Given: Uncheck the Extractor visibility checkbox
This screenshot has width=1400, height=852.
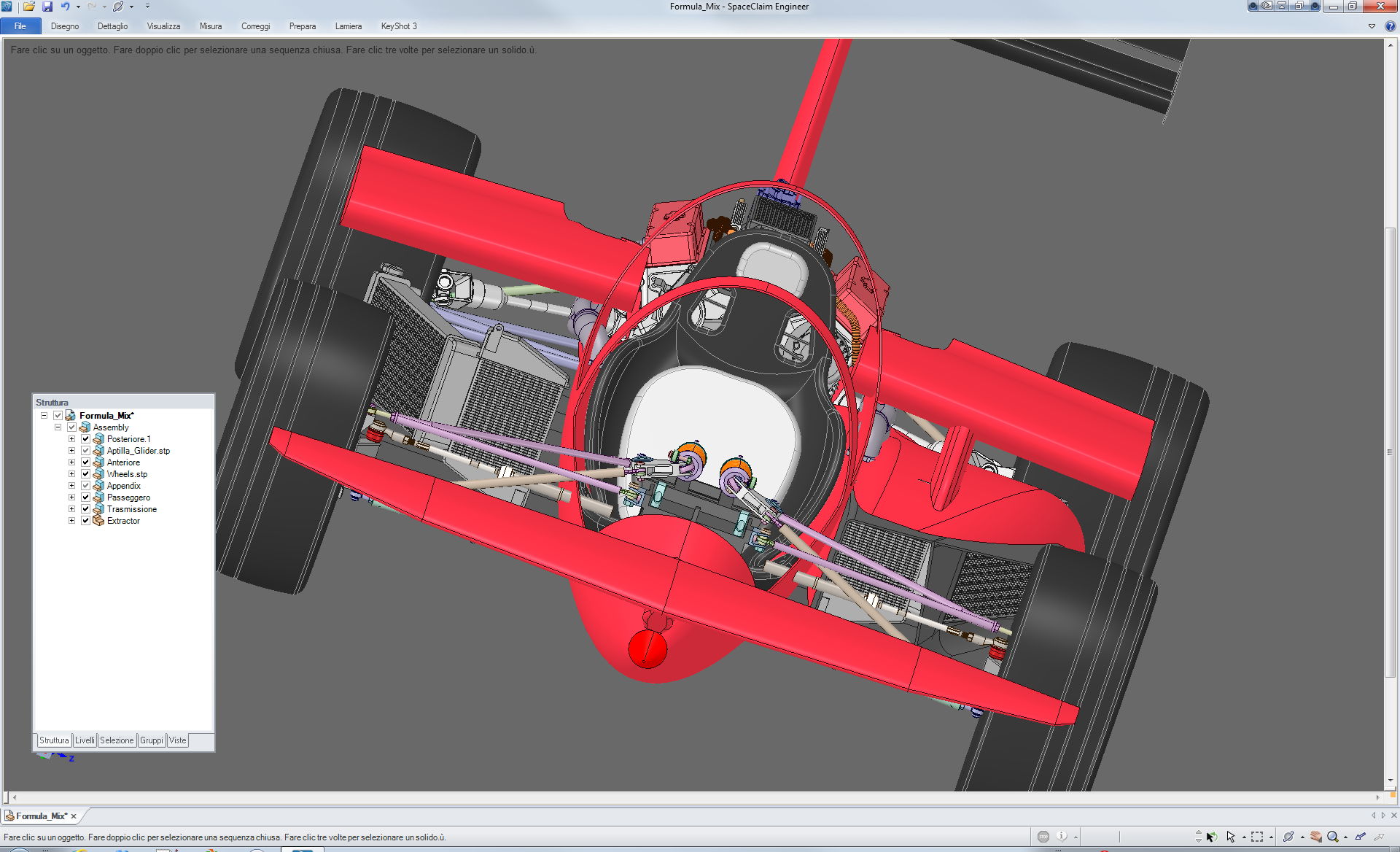Looking at the screenshot, I should point(85,521).
